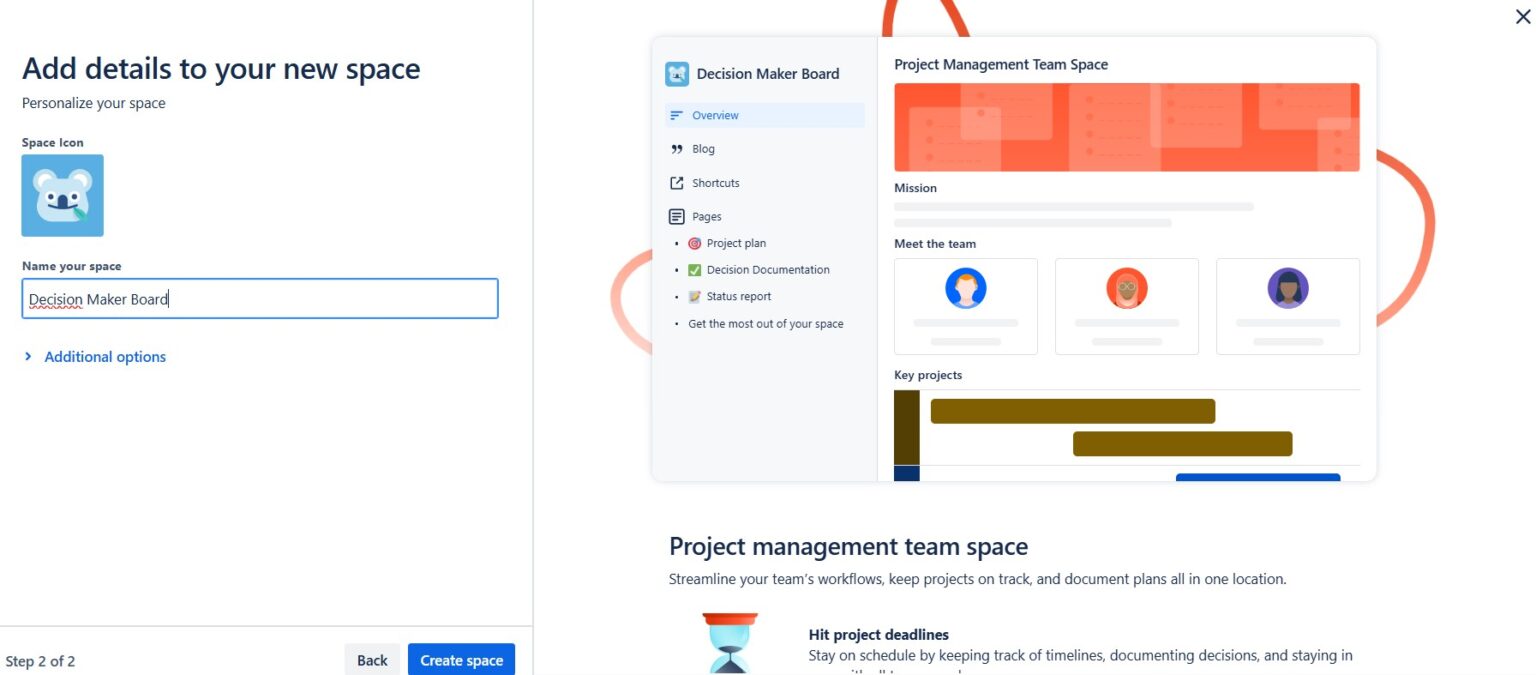Click the Overview icon in preview sidebar

point(677,115)
